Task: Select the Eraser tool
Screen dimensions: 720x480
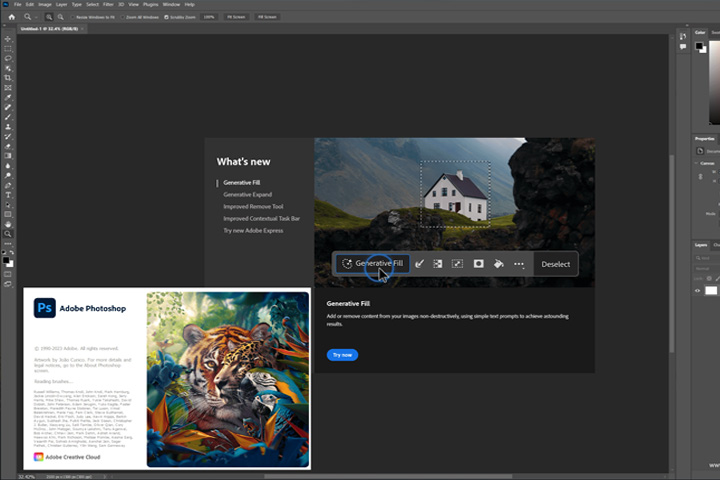Action: [x=8, y=146]
